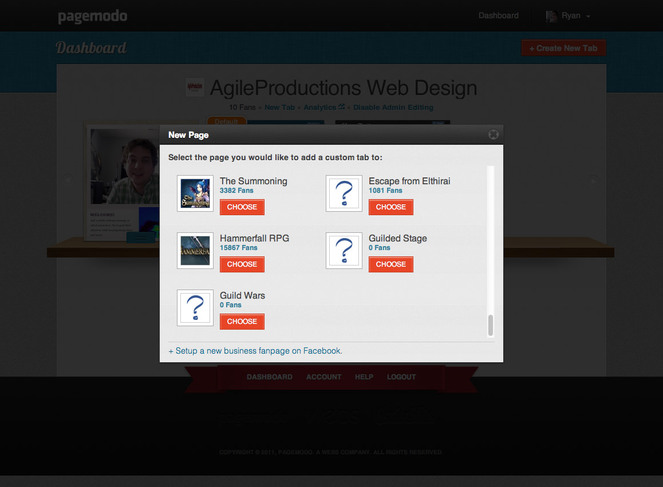The width and height of the screenshot is (663, 487).
Task: Click The Summoning page title
Action: point(253,181)
